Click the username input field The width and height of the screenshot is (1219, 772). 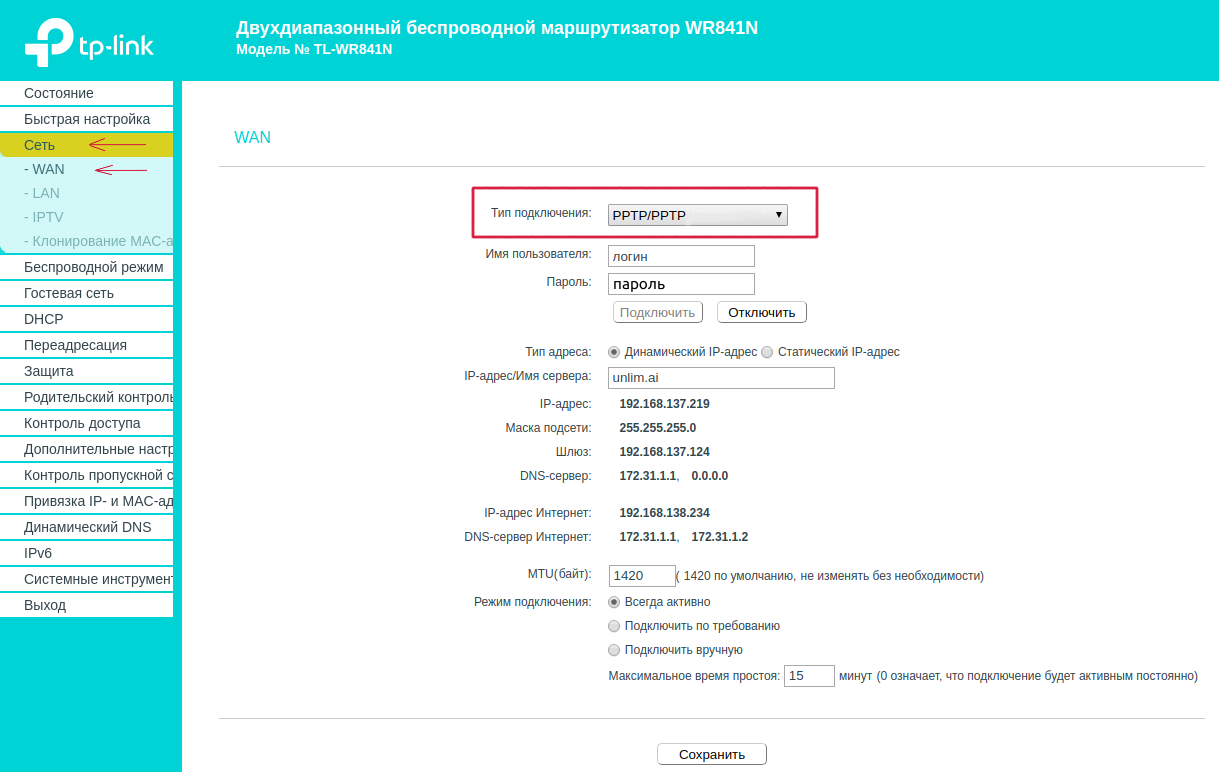click(681, 256)
